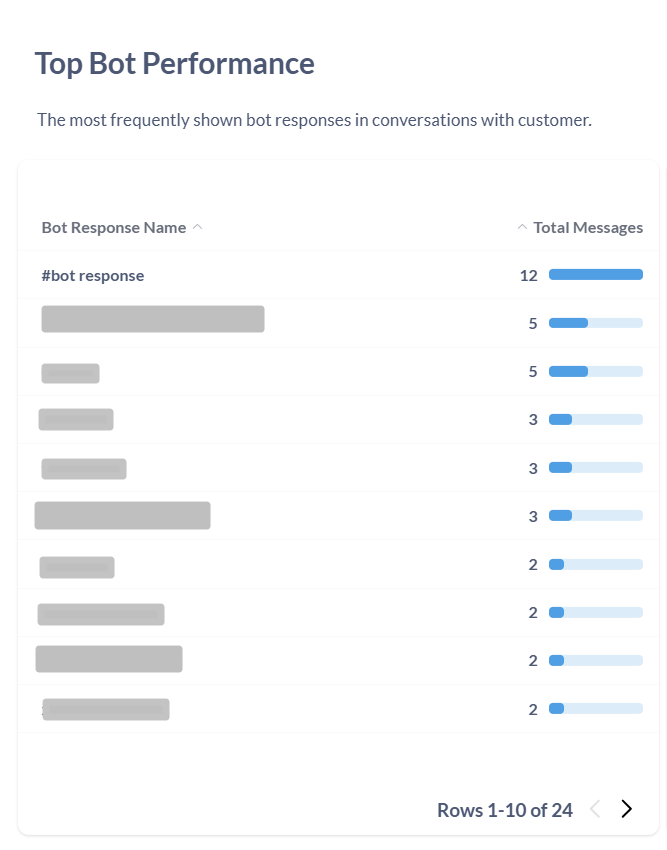Click the previous page arrow

[x=596, y=808]
